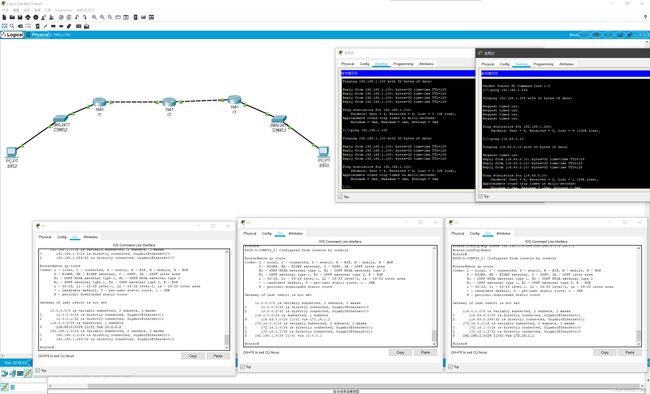Switch to the Config tab in r2 window
This screenshot has width=650, height=394.
click(267, 233)
